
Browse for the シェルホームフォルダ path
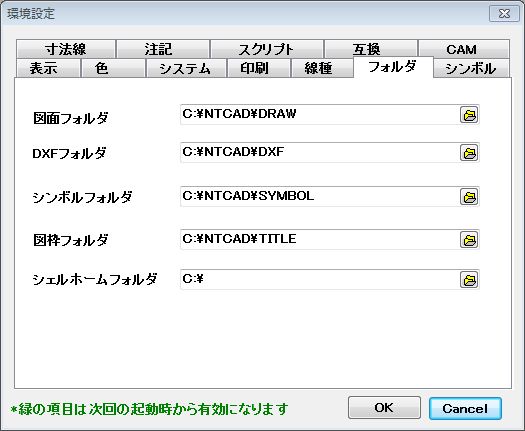point(469,279)
